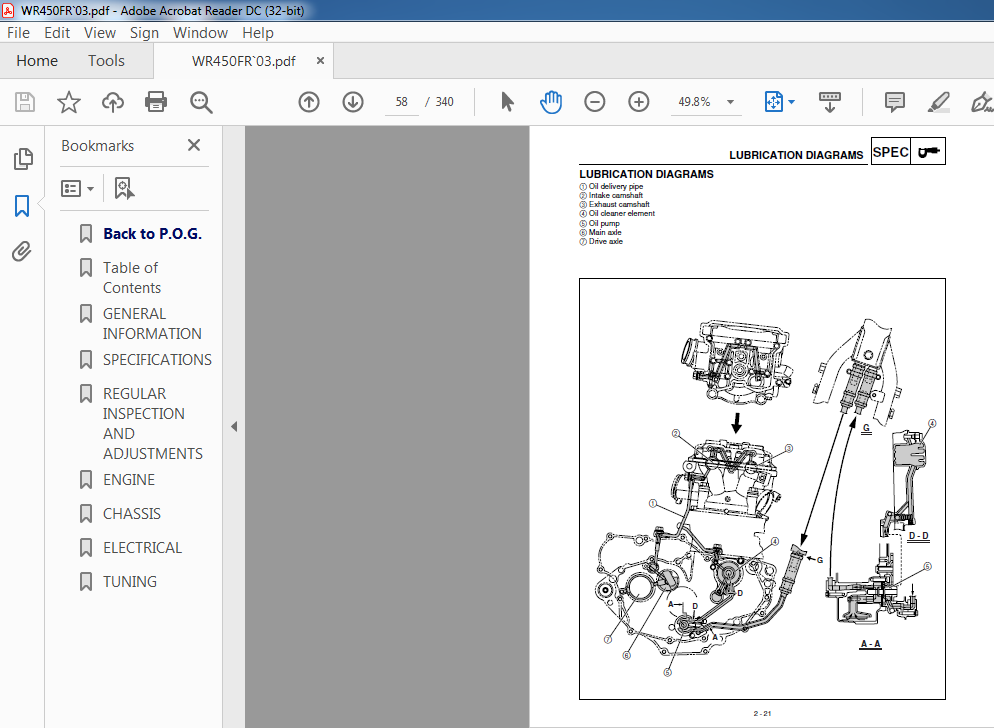Open the Window menu
This screenshot has height=728, width=994.
click(200, 33)
